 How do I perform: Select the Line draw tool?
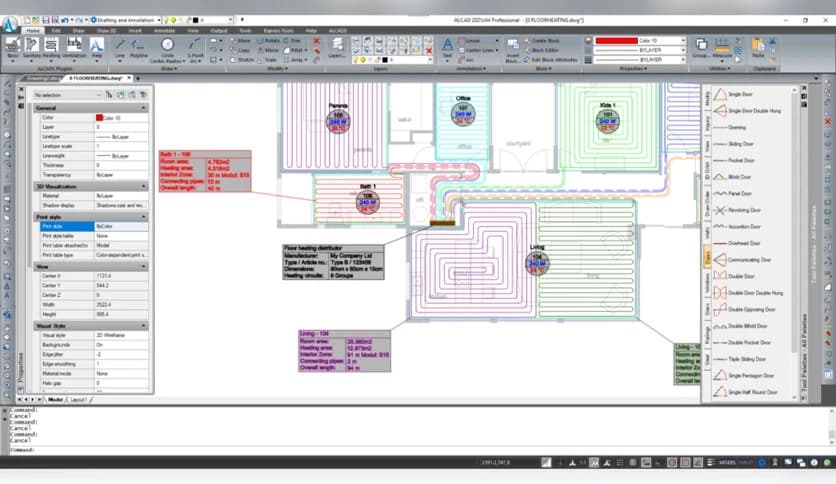[x=119, y=49]
